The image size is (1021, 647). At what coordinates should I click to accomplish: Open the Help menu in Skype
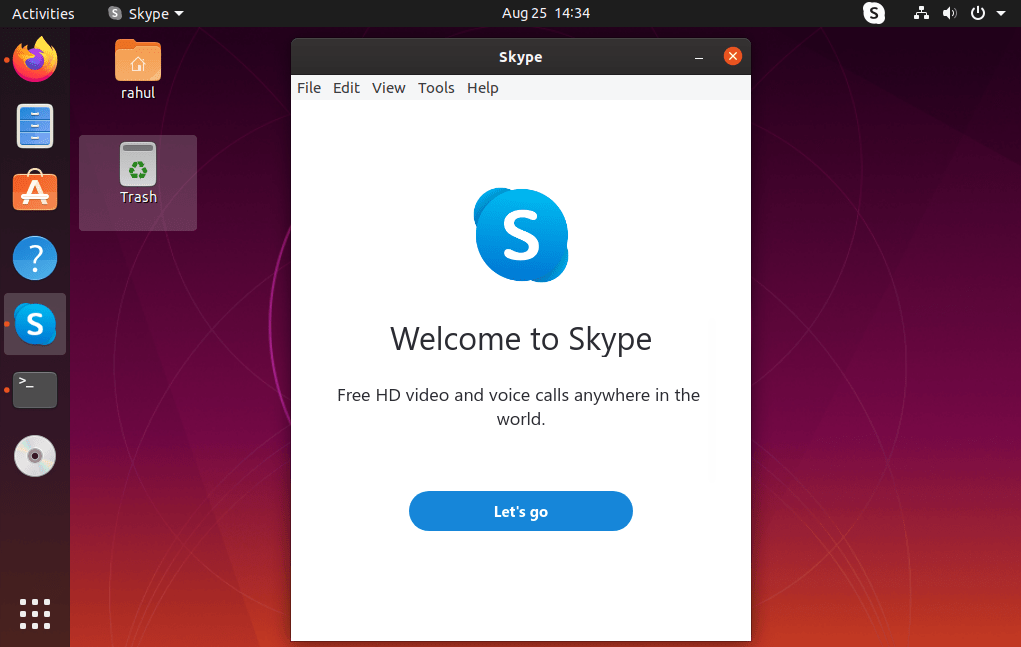483,88
